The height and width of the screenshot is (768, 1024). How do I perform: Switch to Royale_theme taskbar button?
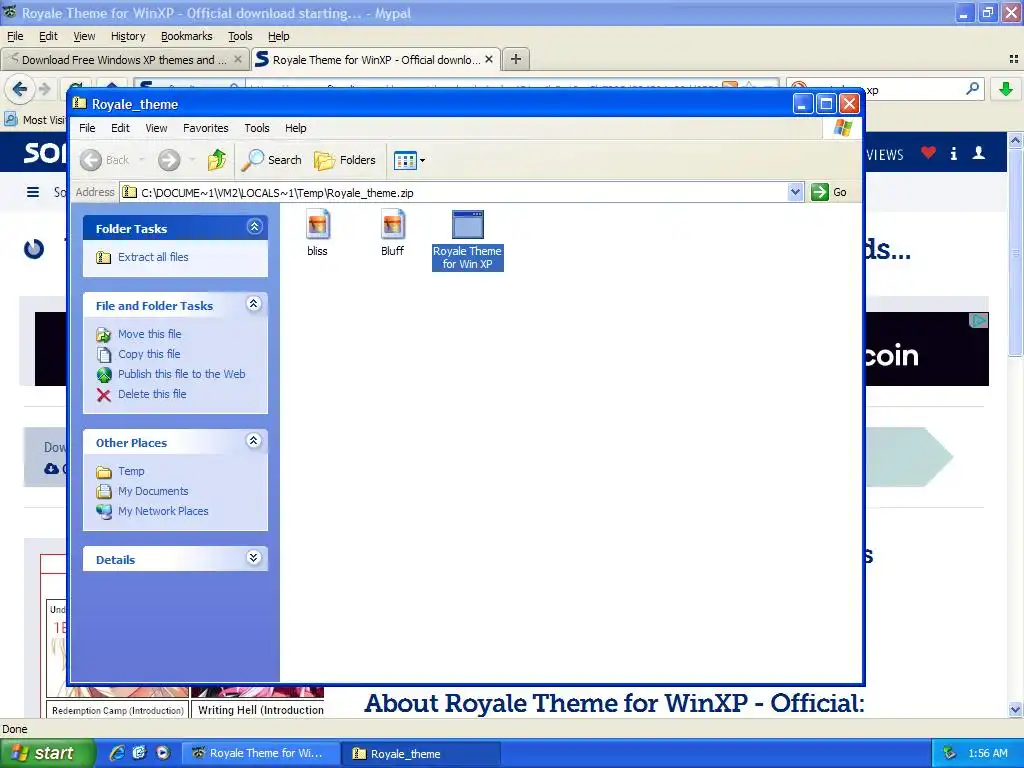[x=422, y=753]
